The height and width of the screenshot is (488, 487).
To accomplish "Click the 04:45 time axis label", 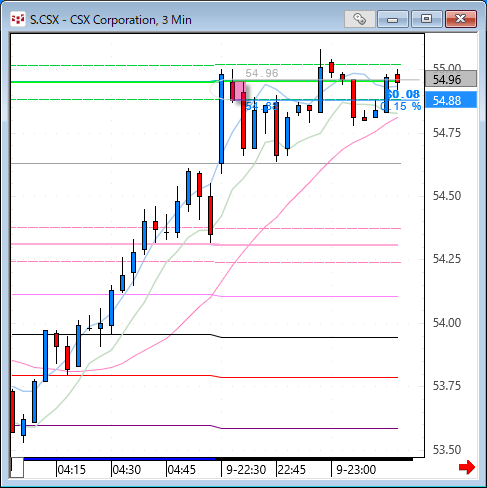I will [182, 470].
